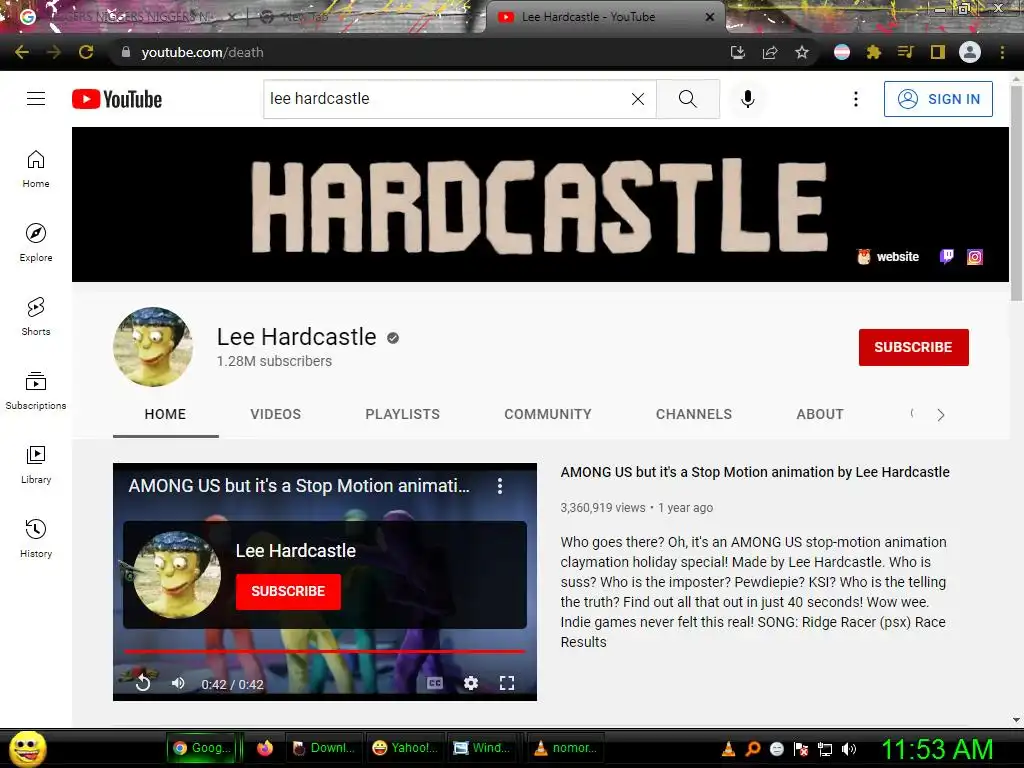The width and height of the screenshot is (1024, 768).
Task: Click SUBSCRIBE inside the video end card
Action: (288, 592)
